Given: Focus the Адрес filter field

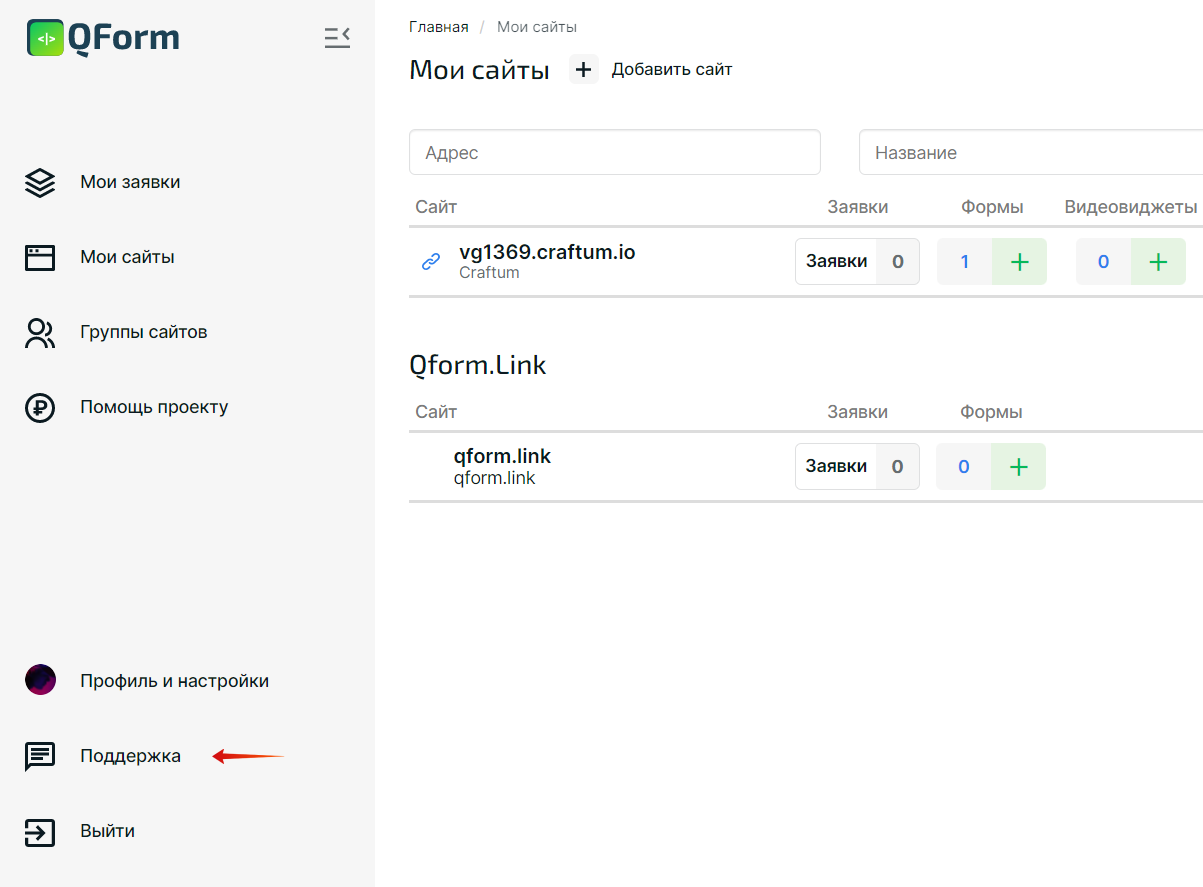Looking at the screenshot, I should click(615, 152).
